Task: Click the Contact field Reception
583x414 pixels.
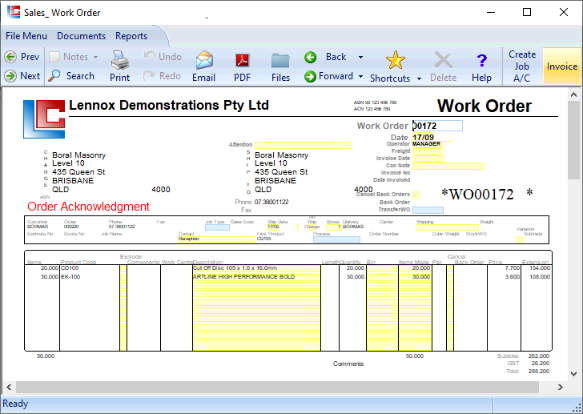Action: [216, 239]
